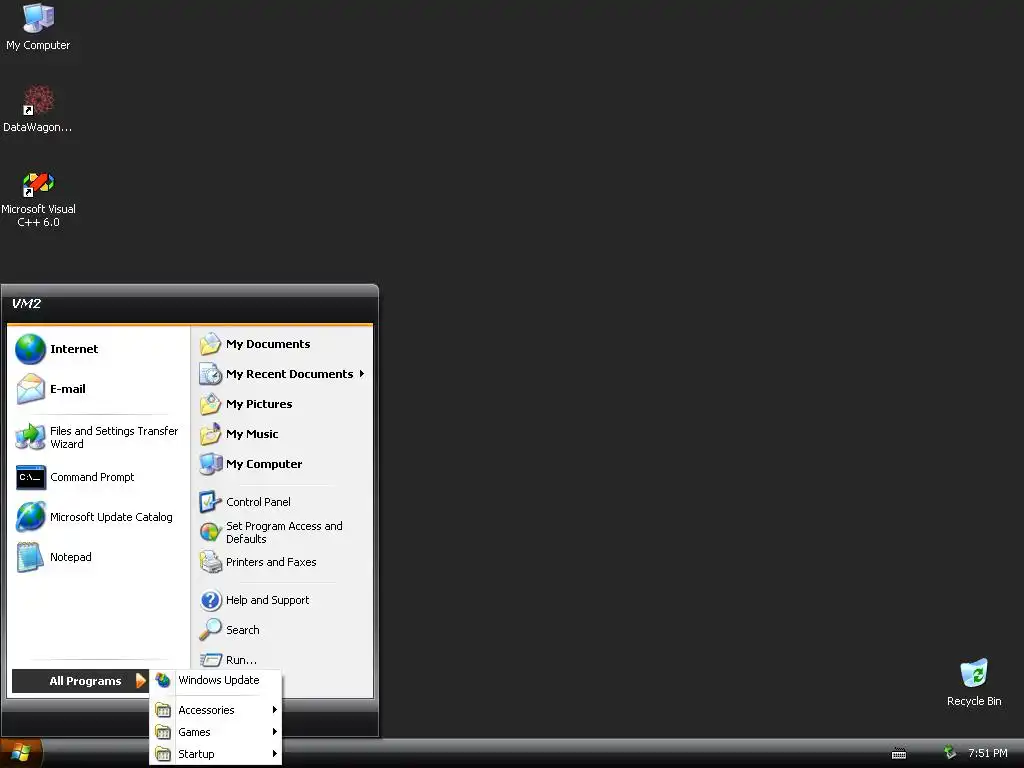Open My Documents folder
Screen dimensions: 1024x768
coord(282,344)
